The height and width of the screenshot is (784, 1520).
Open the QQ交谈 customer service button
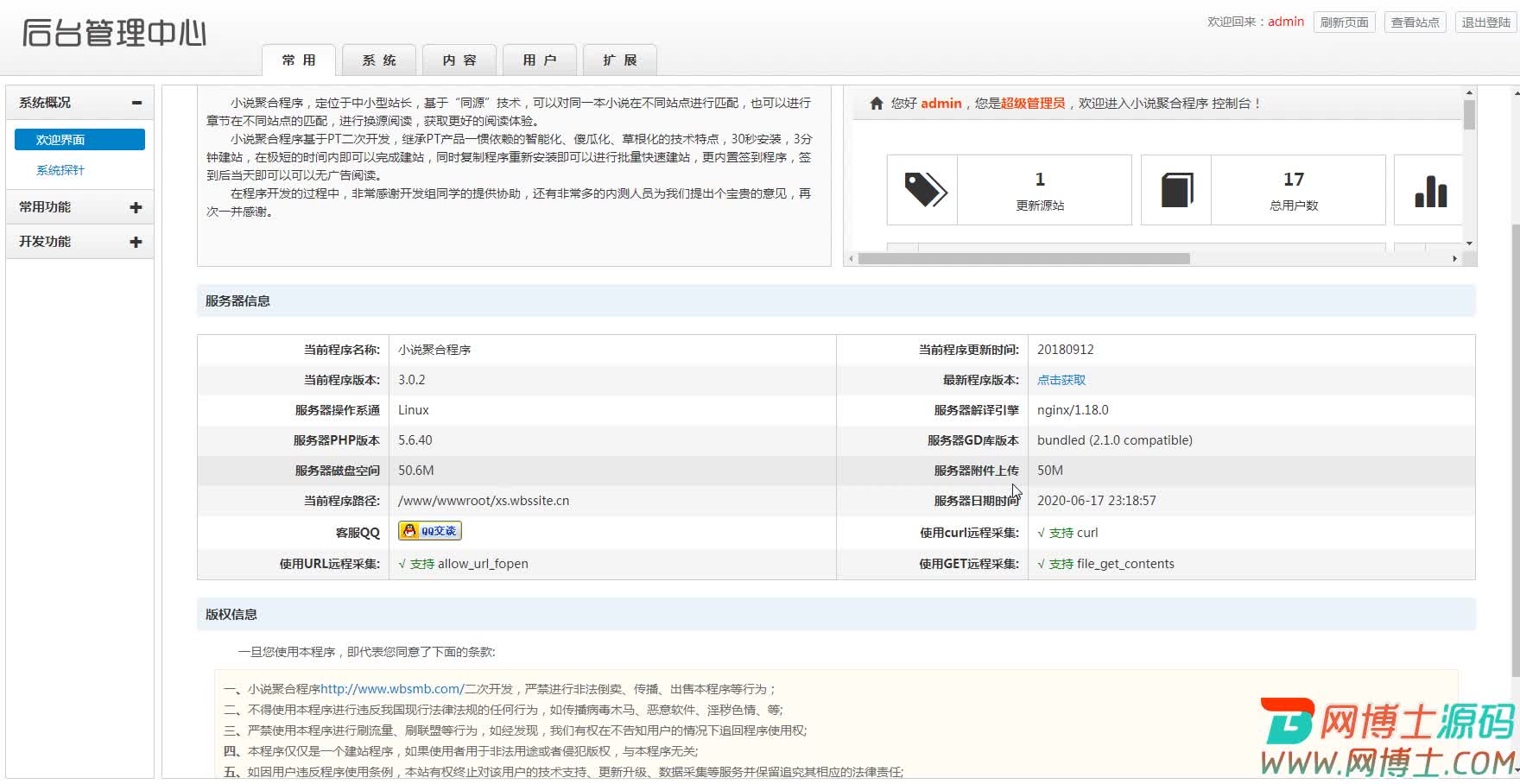tap(430, 531)
